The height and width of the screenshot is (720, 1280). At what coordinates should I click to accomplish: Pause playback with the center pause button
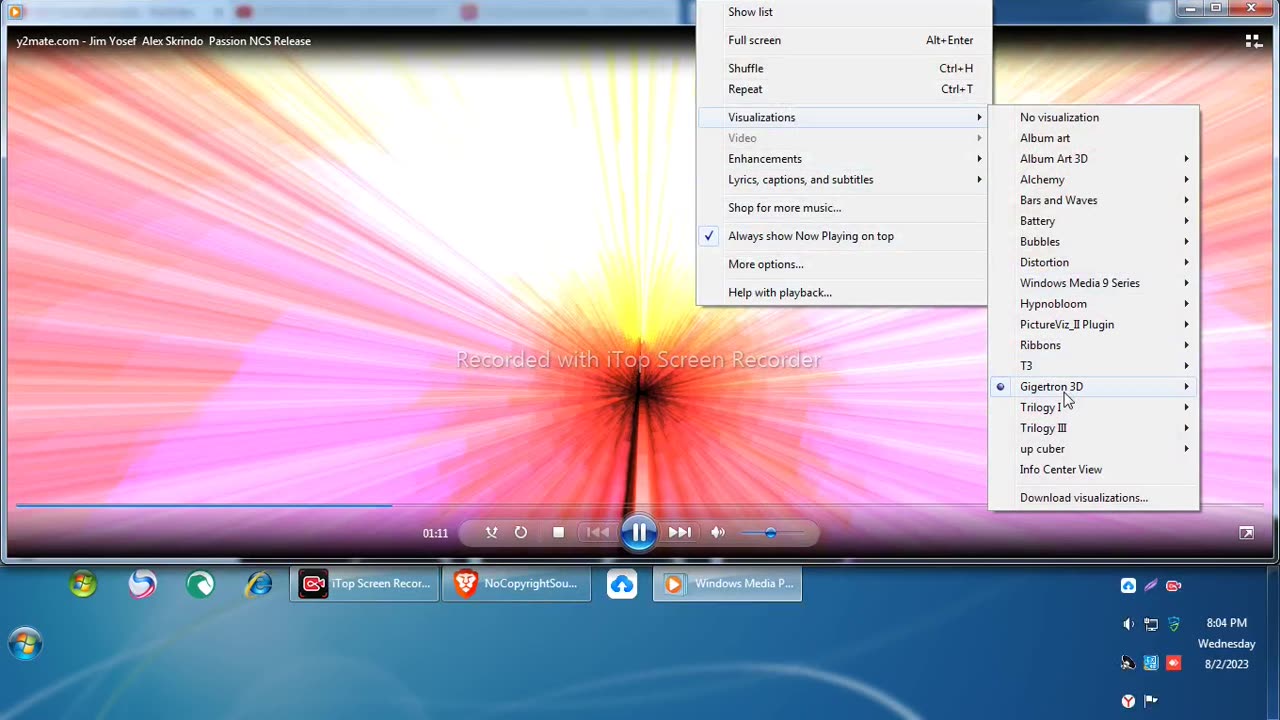pos(639,533)
